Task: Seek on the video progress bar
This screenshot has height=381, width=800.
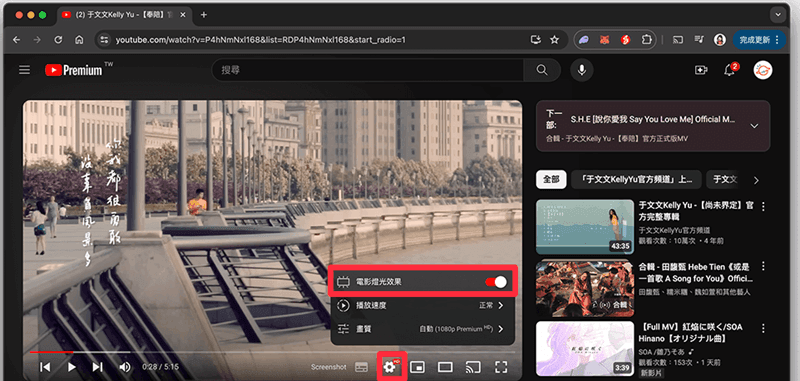Action: pyautogui.click(x=272, y=352)
